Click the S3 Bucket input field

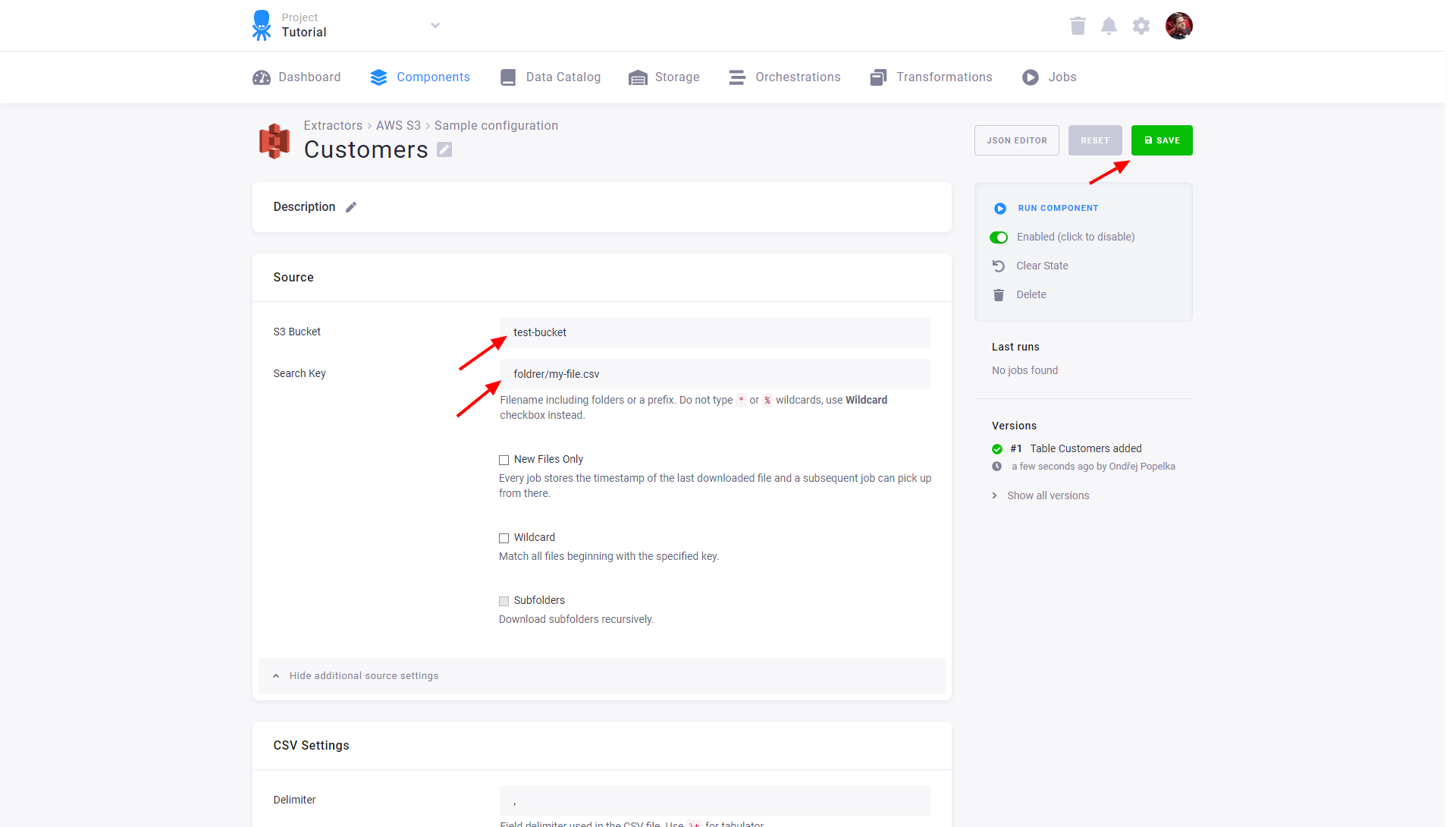(714, 332)
